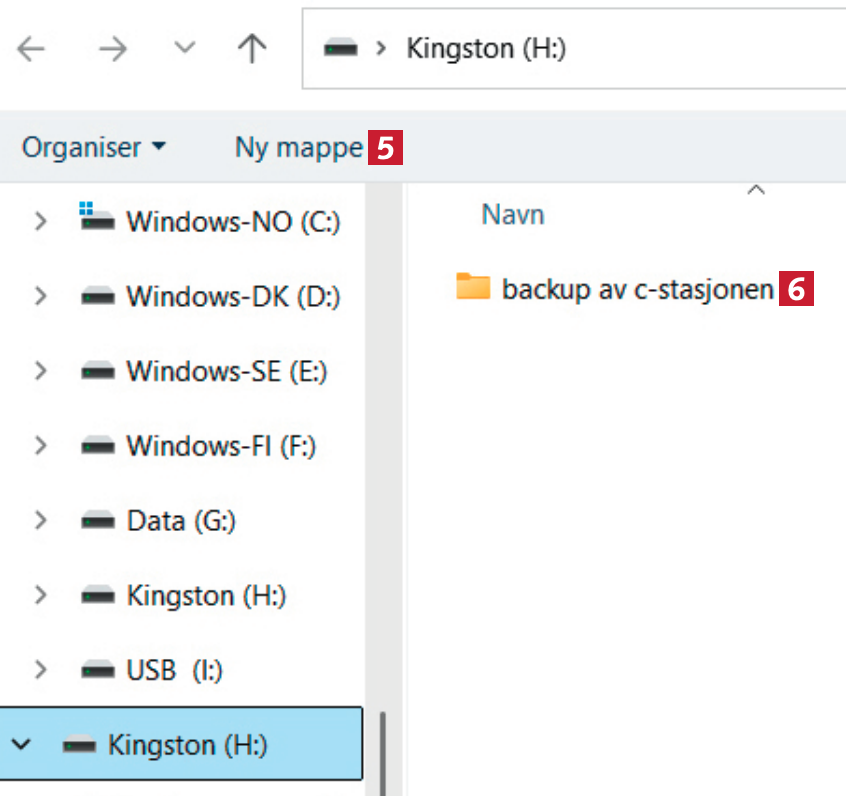Expand the Windows-SE (E:) tree node

pos(40,371)
